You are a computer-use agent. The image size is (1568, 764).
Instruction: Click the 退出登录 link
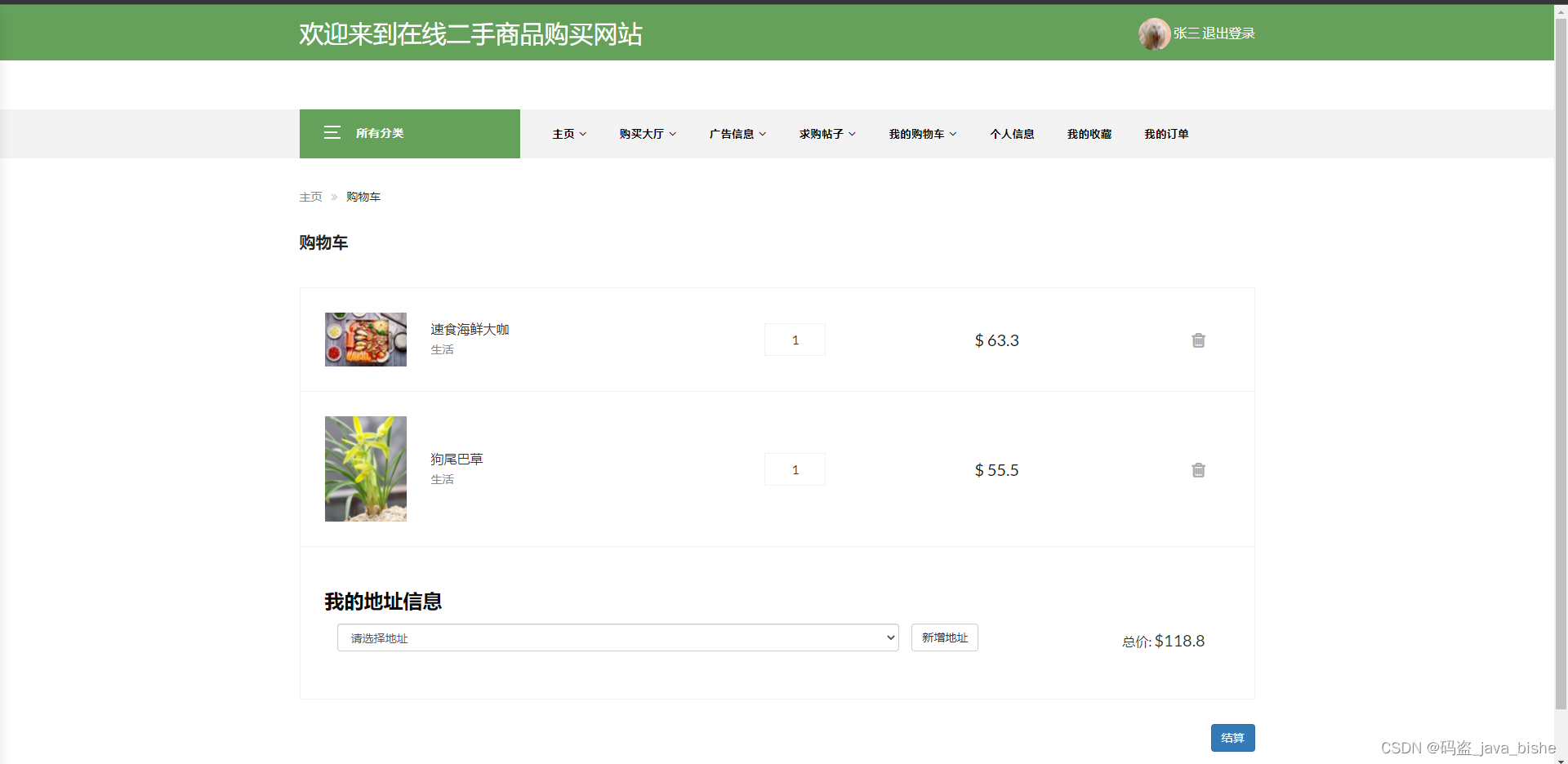(1228, 33)
